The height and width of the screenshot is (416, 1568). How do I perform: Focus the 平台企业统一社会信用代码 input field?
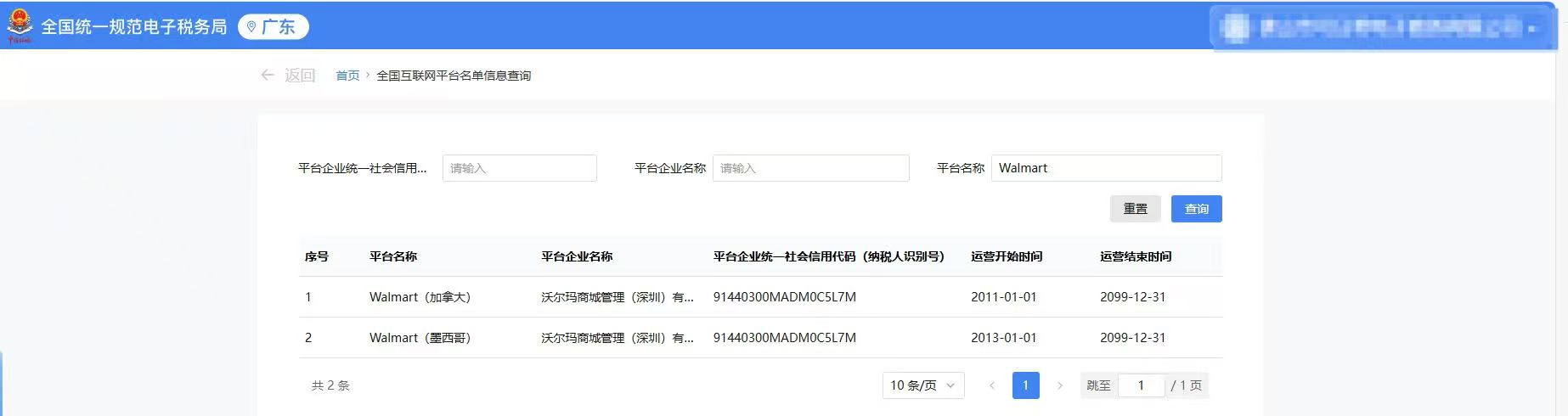(519, 168)
